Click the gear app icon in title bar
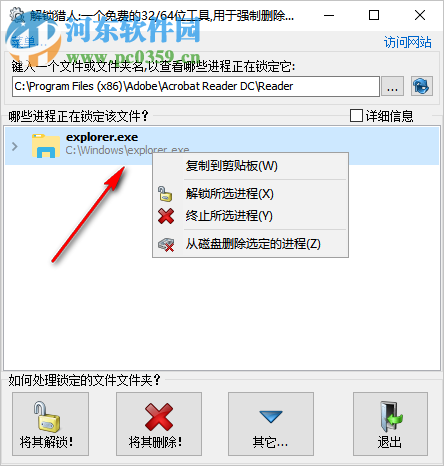 16,15
